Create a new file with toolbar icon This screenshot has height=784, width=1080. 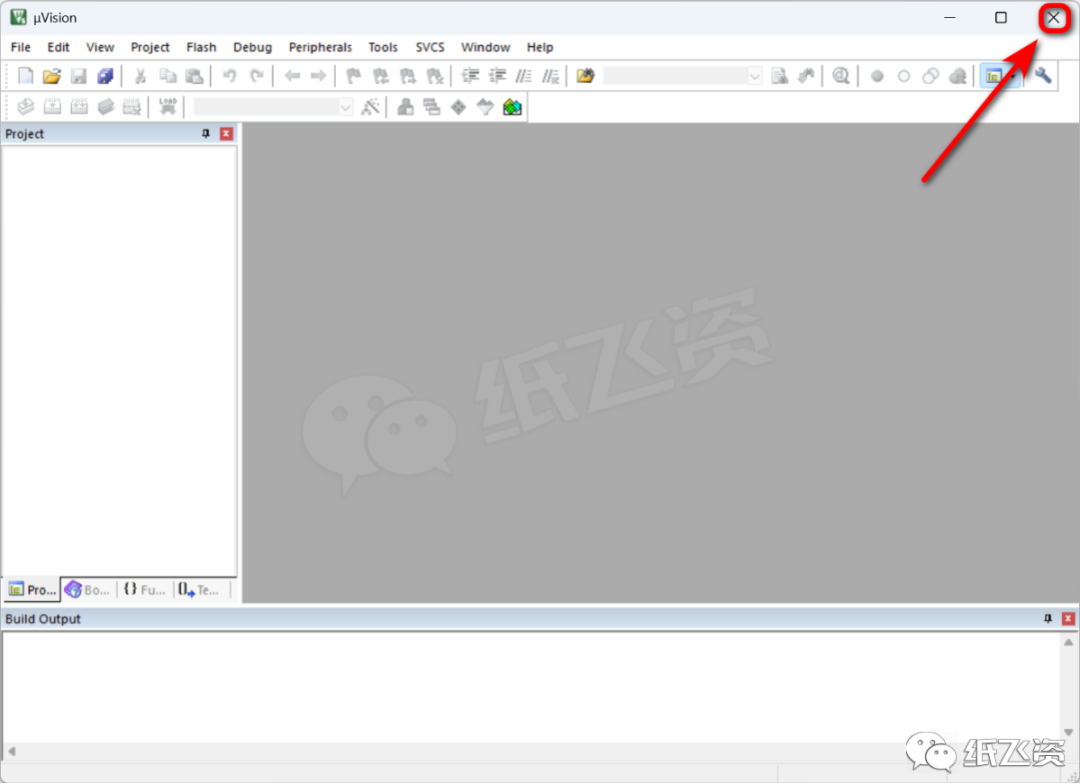(x=25, y=76)
